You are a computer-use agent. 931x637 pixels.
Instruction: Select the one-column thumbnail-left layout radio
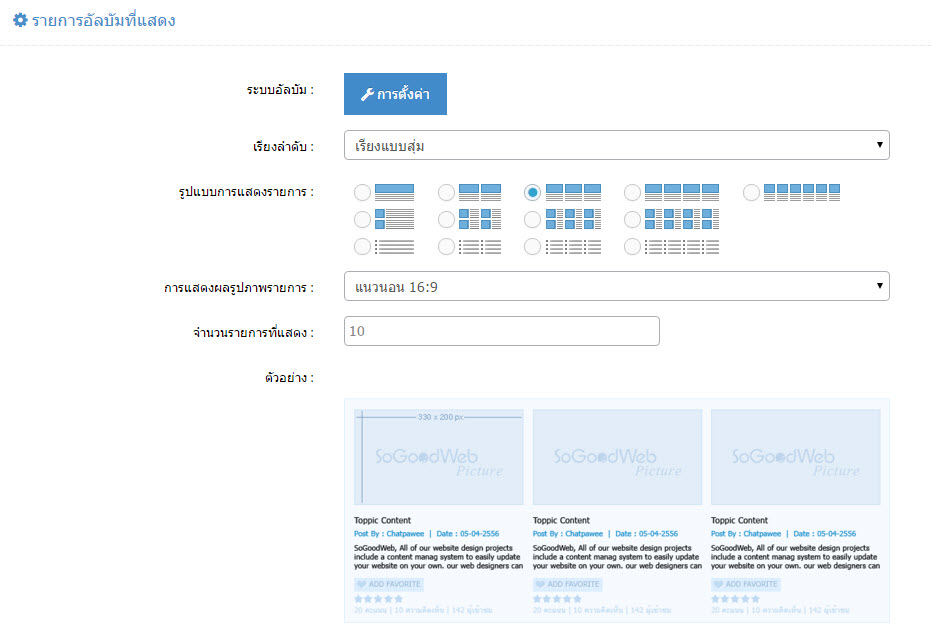pos(362,220)
